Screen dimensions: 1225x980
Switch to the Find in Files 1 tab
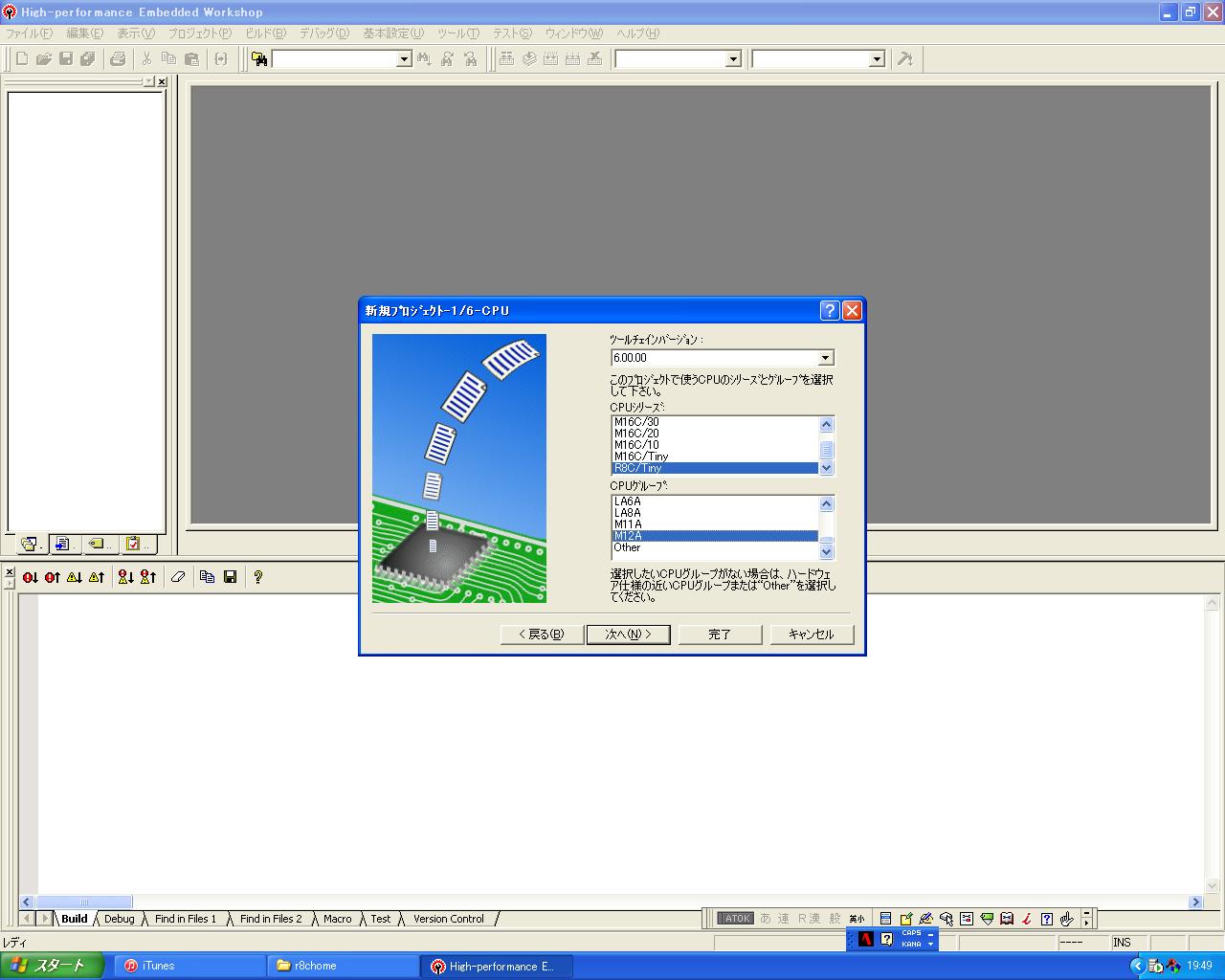pyautogui.click(x=186, y=919)
